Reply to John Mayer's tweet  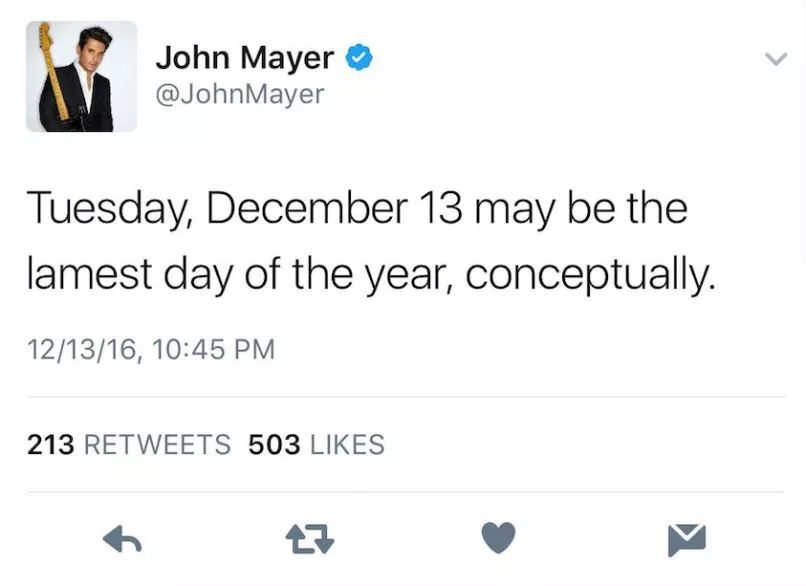click(122, 539)
